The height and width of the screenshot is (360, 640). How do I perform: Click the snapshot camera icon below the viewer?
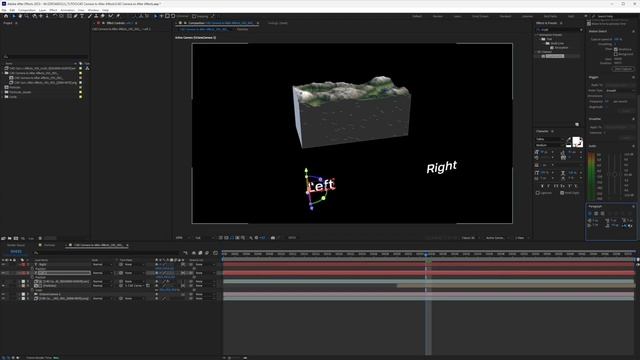click(x=273, y=238)
